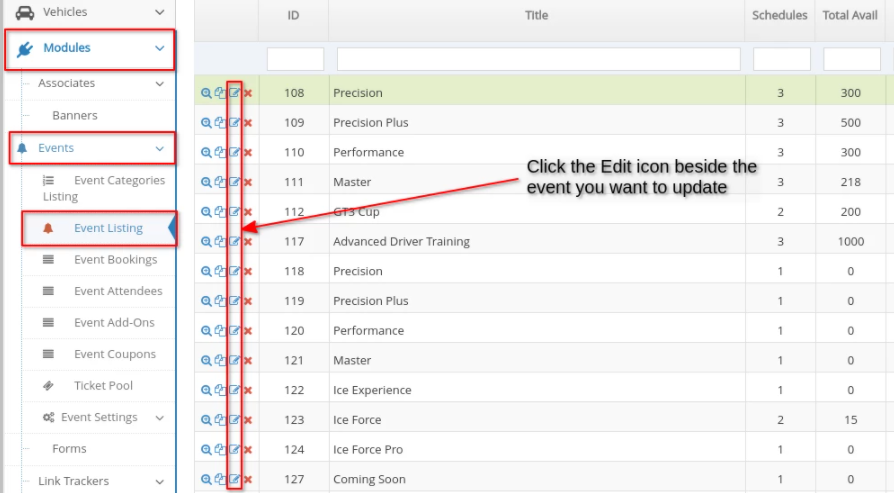Open Event Bookings page
This screenshot has height=493, width=894.
point(116,259)
